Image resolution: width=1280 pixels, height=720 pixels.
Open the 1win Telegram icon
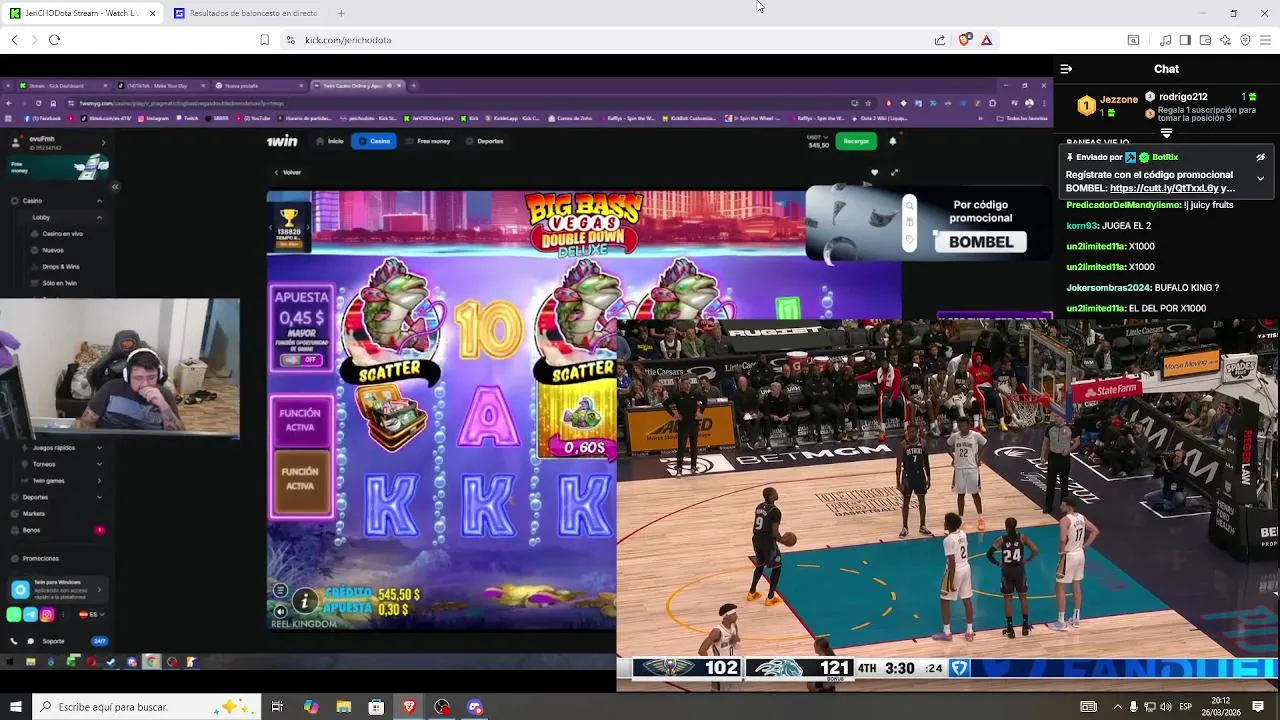click(x=30, y=615)
